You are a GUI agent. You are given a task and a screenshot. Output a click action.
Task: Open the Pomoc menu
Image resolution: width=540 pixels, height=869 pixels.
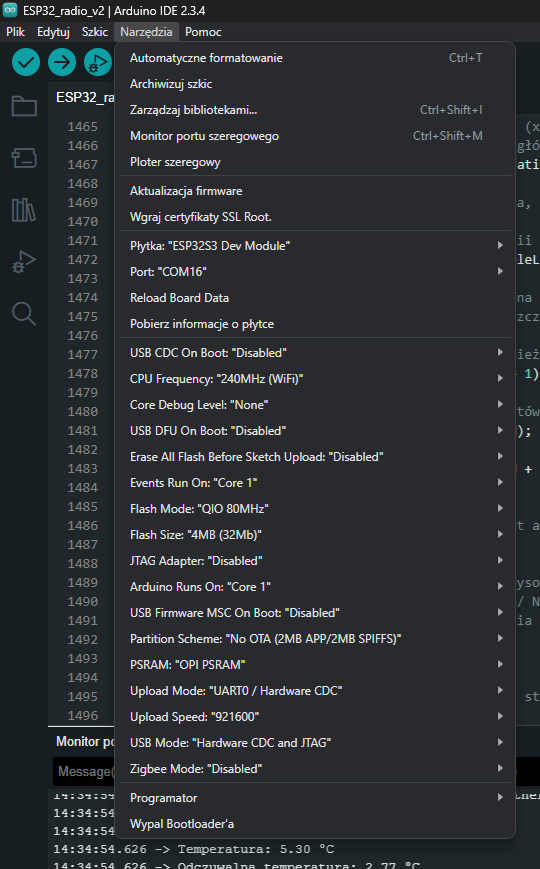[203, 32]
